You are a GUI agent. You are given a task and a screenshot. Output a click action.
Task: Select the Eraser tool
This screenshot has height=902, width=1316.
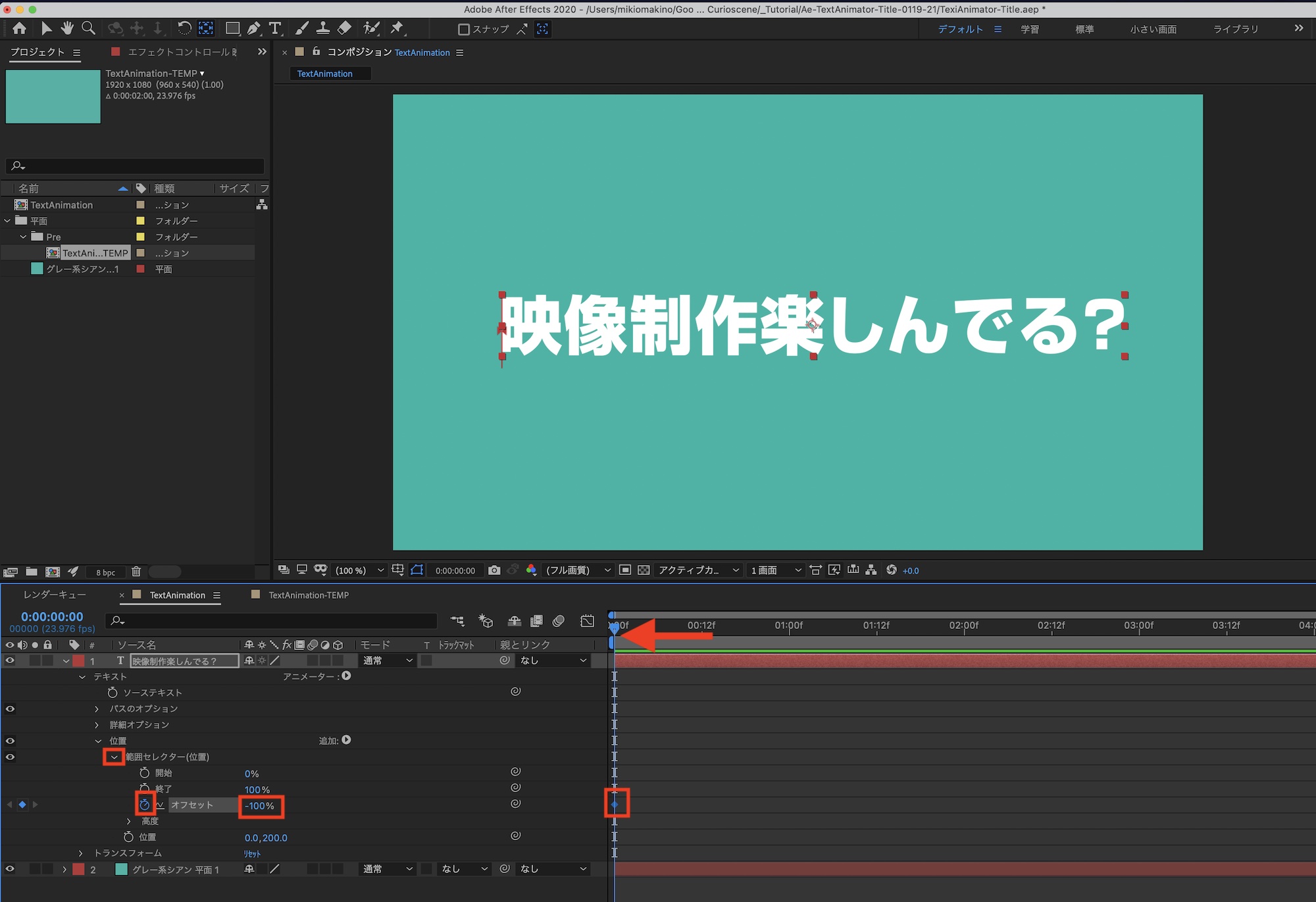click(x=344, y=28)
